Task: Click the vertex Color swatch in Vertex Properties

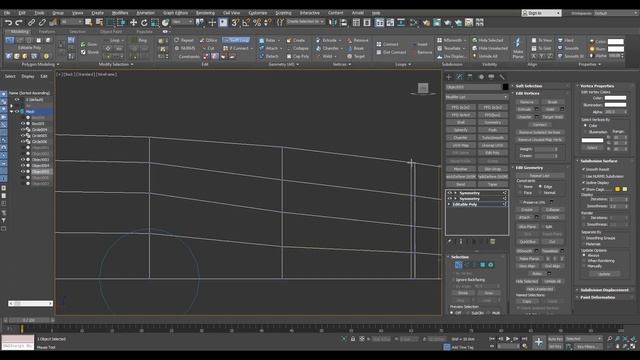Action: point(615,98)
